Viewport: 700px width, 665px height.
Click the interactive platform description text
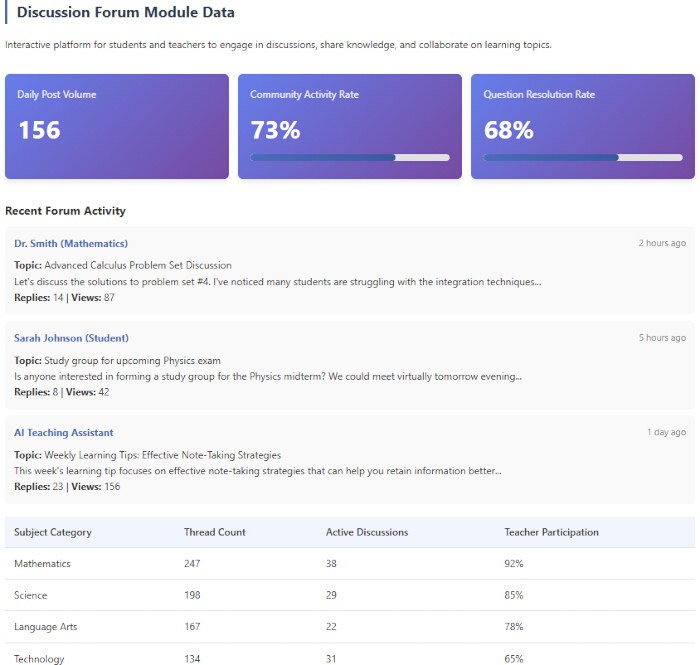pyautogui.click(x=278, y=45)
